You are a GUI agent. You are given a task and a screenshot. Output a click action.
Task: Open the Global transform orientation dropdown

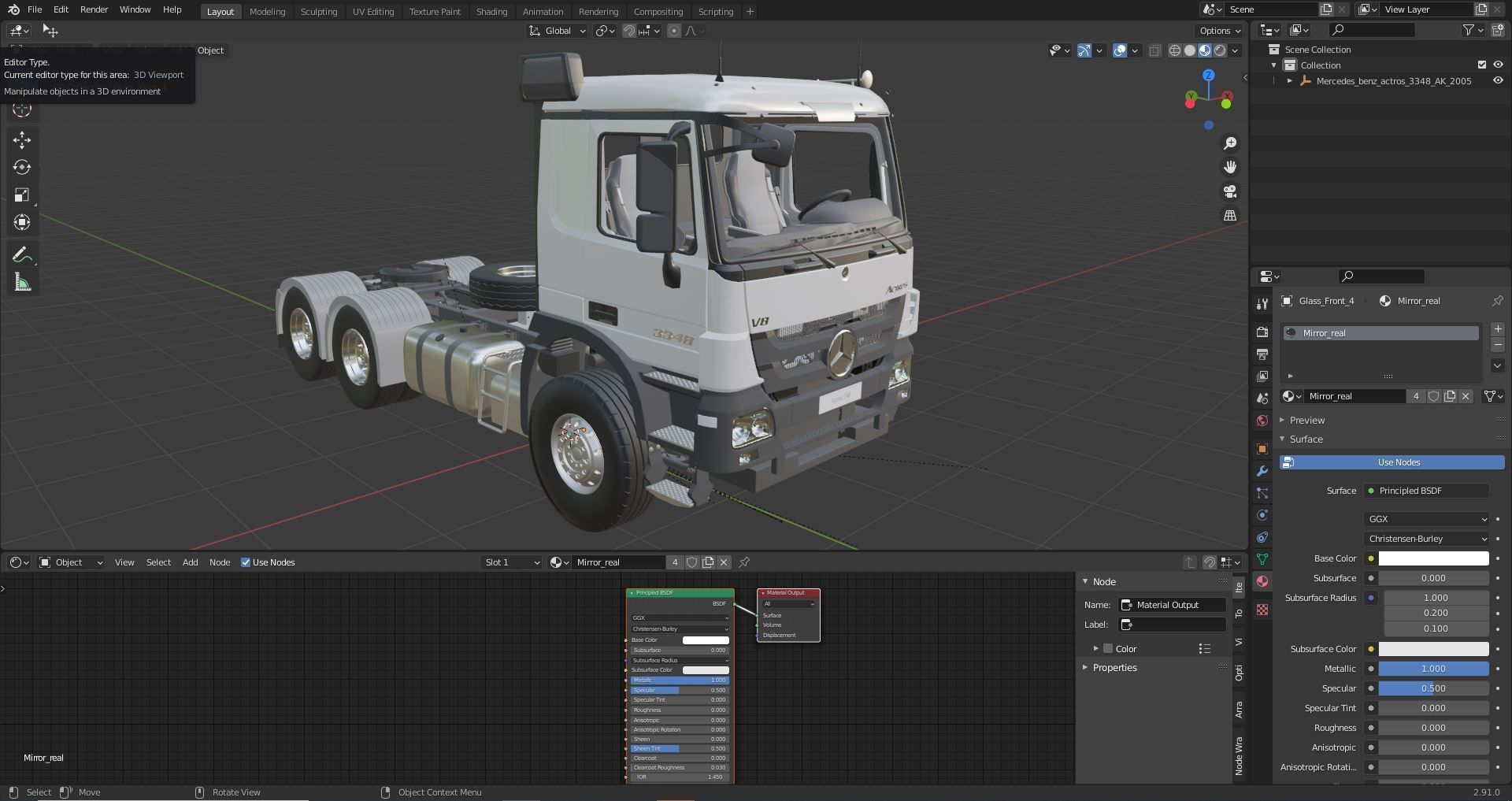[558, 31]
